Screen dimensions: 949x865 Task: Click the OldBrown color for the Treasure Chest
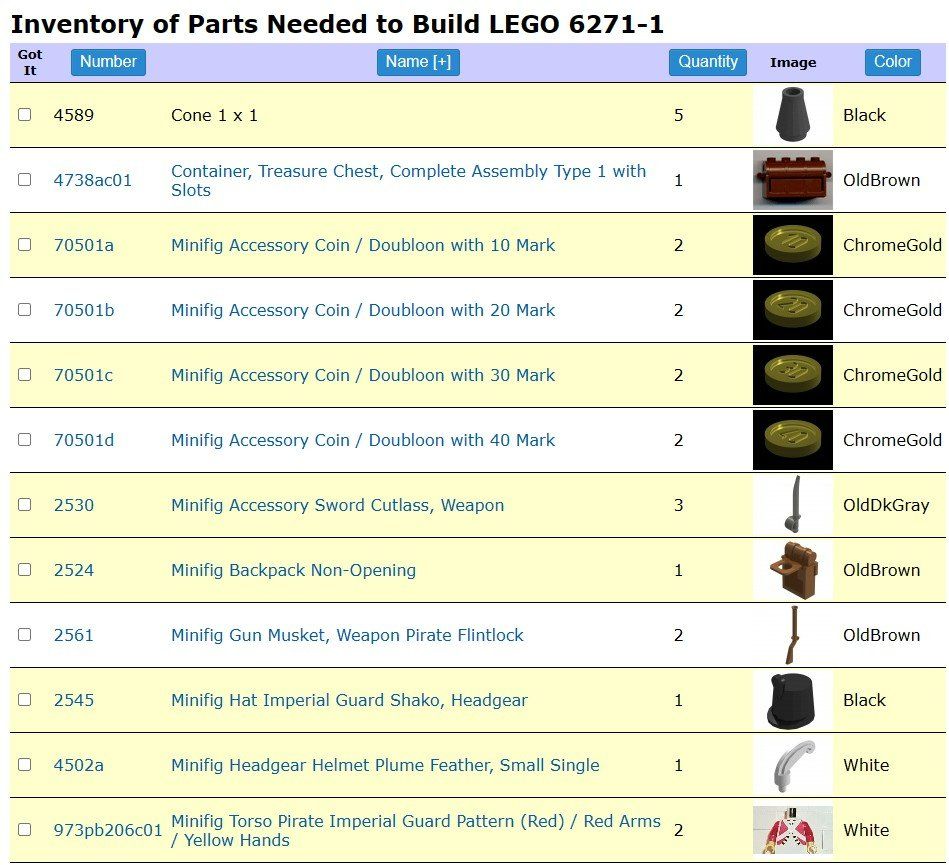tap(881, 180)
